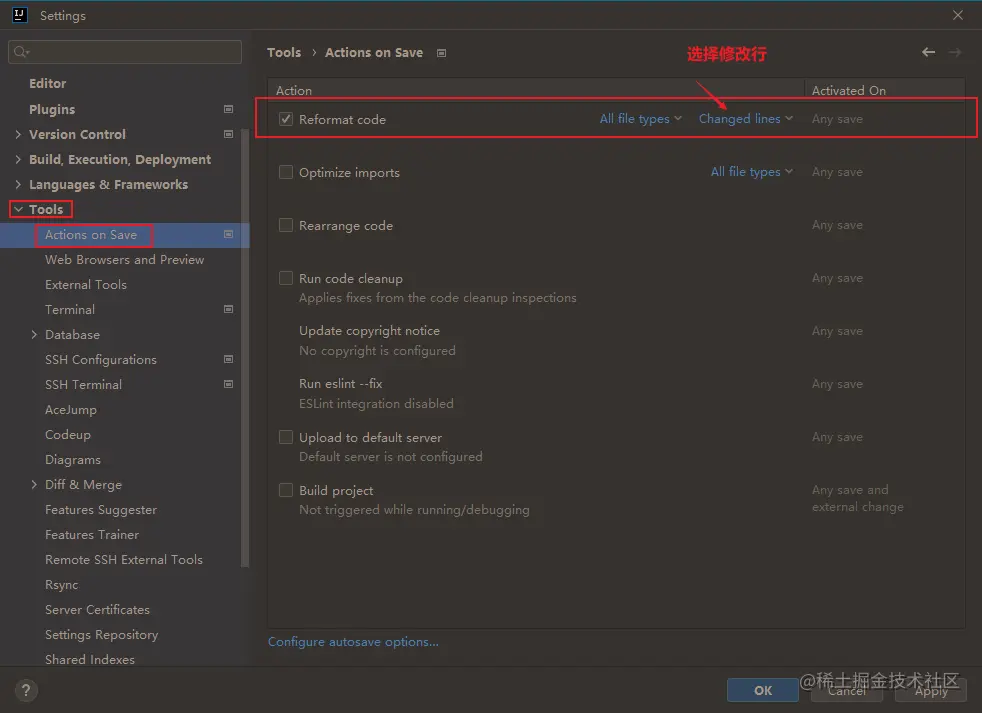Click project-level icon on Actions on Save row

tap(229, 234)
